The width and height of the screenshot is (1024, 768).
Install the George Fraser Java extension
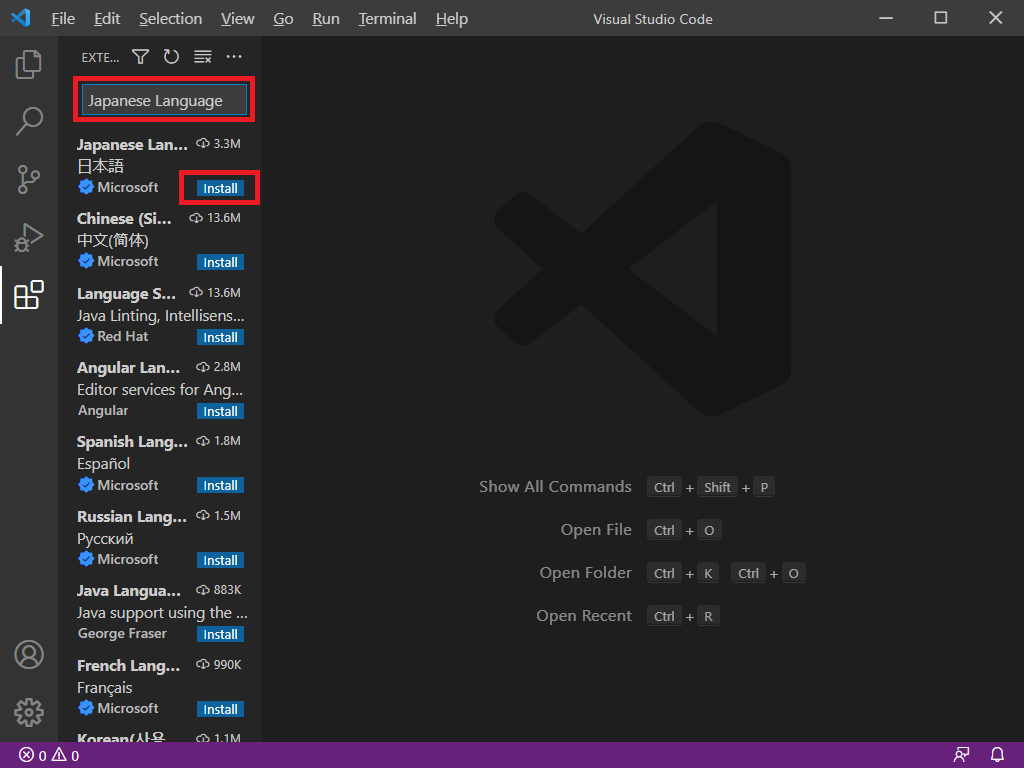point(220,634)
